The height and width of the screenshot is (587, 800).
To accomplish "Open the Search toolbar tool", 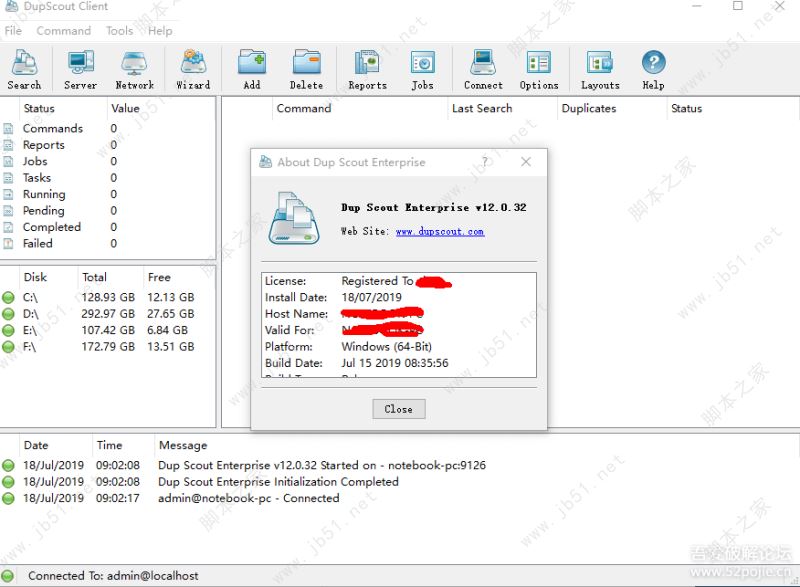I will tap(24, 69).
